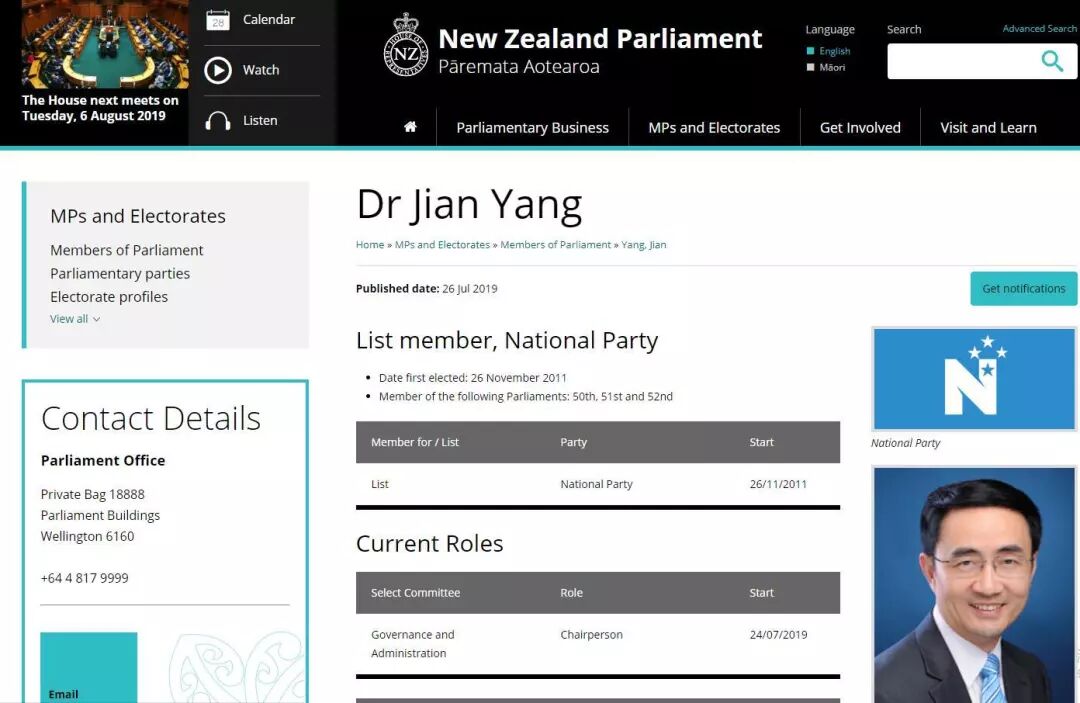Image resolution: width=1080 pixels, height=703 pixels.
Task: Click the Listen headphones icon
Action: coord(218,120)
